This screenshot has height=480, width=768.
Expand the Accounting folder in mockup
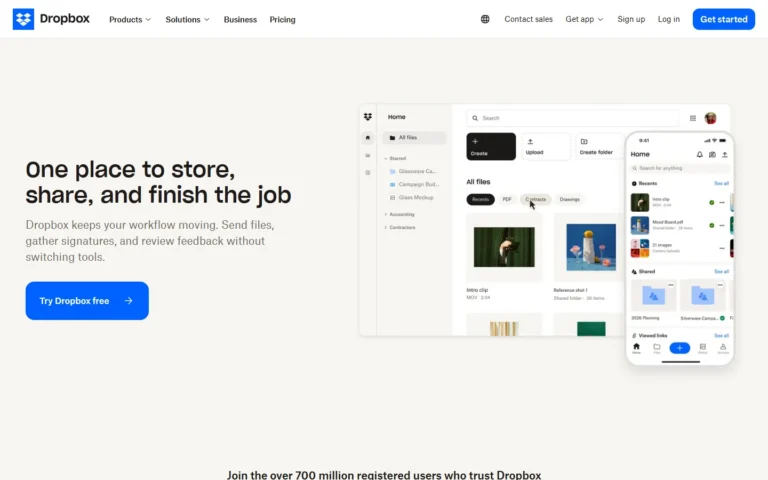coord(386,214)
